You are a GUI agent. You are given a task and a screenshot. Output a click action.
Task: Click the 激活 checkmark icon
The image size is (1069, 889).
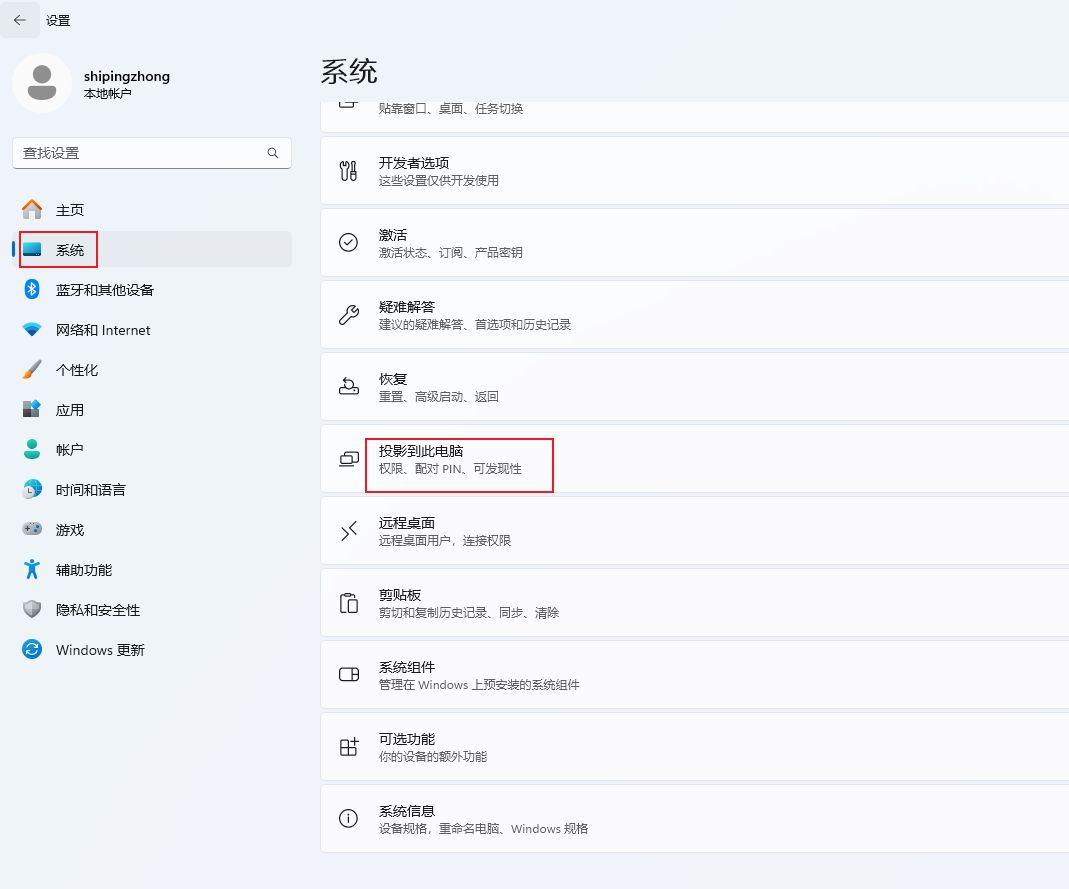(348, 243)
